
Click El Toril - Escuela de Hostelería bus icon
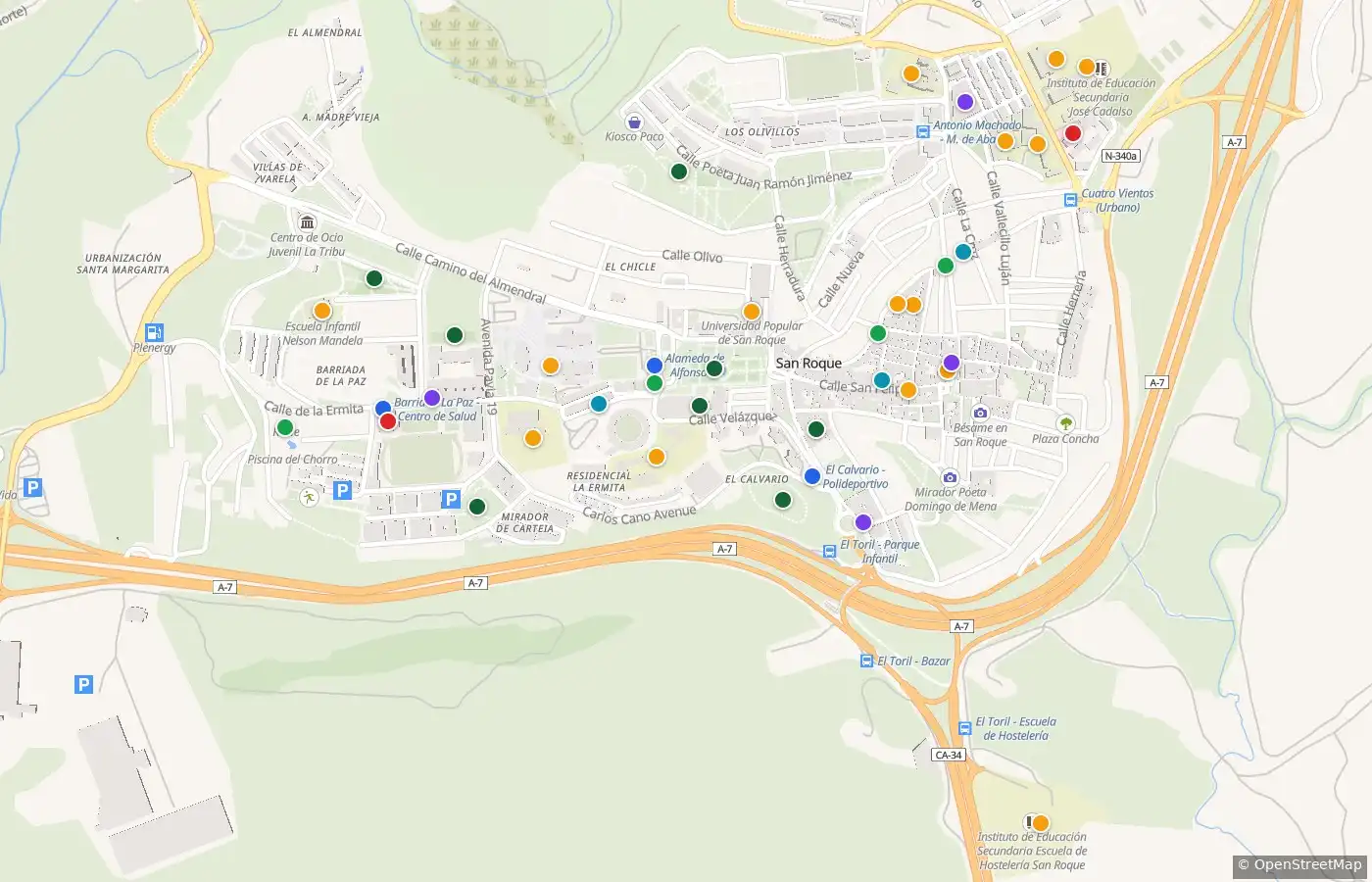point(965,728)
